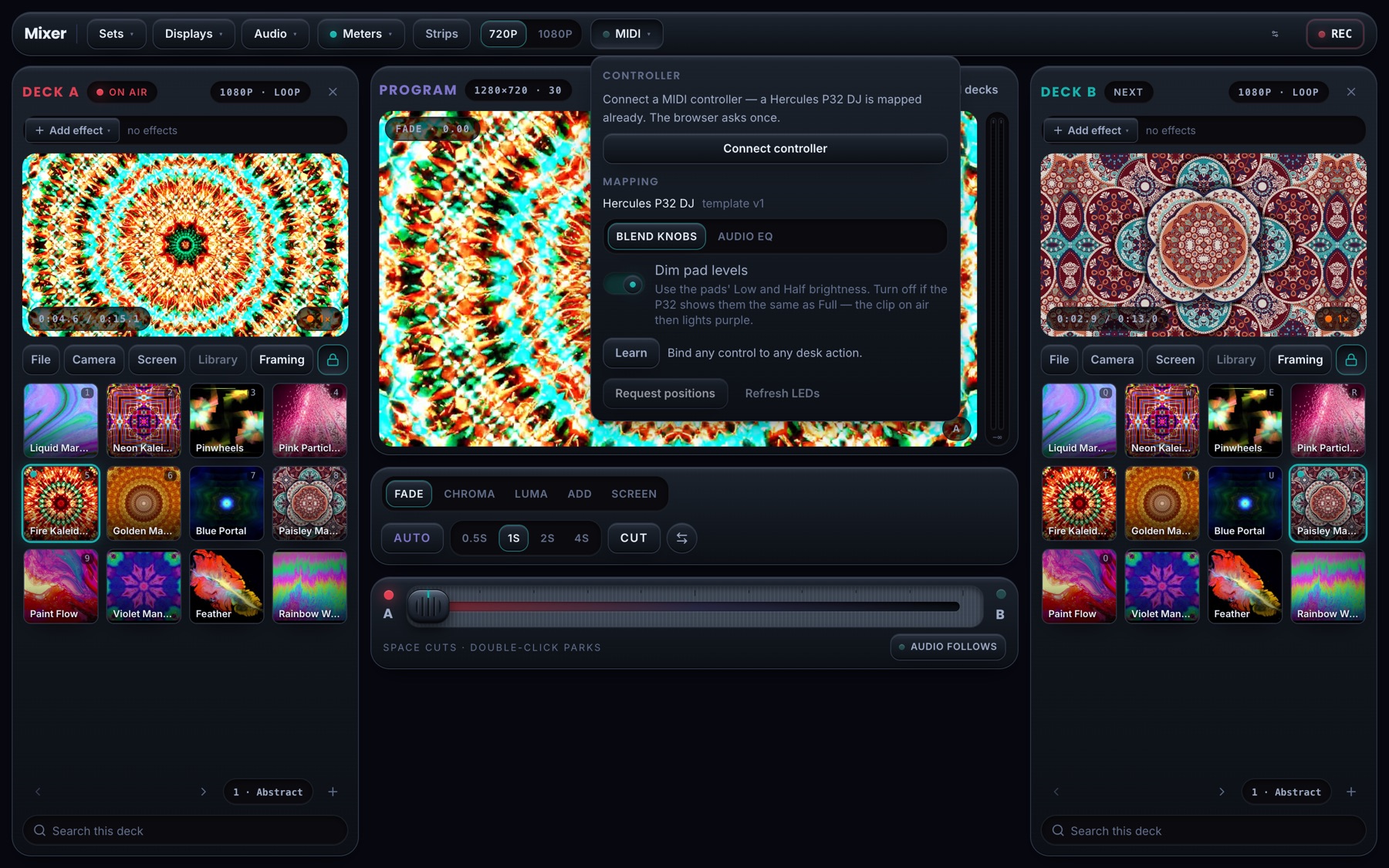Click the swap decks icon beside CUT
This screenshot has height=868, width=1389.
[x=682, y=538]
